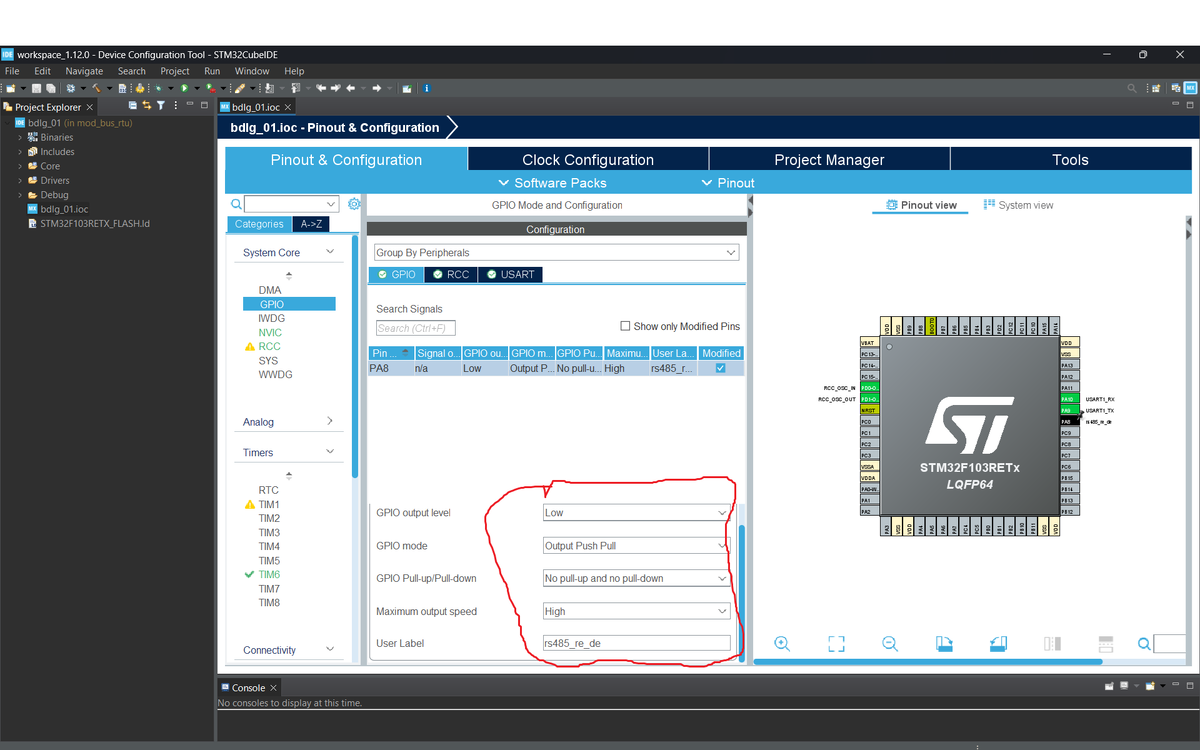Open the Project Manager tab
The width and height of the screenshot is (1200, 750).
pos(829,159)
